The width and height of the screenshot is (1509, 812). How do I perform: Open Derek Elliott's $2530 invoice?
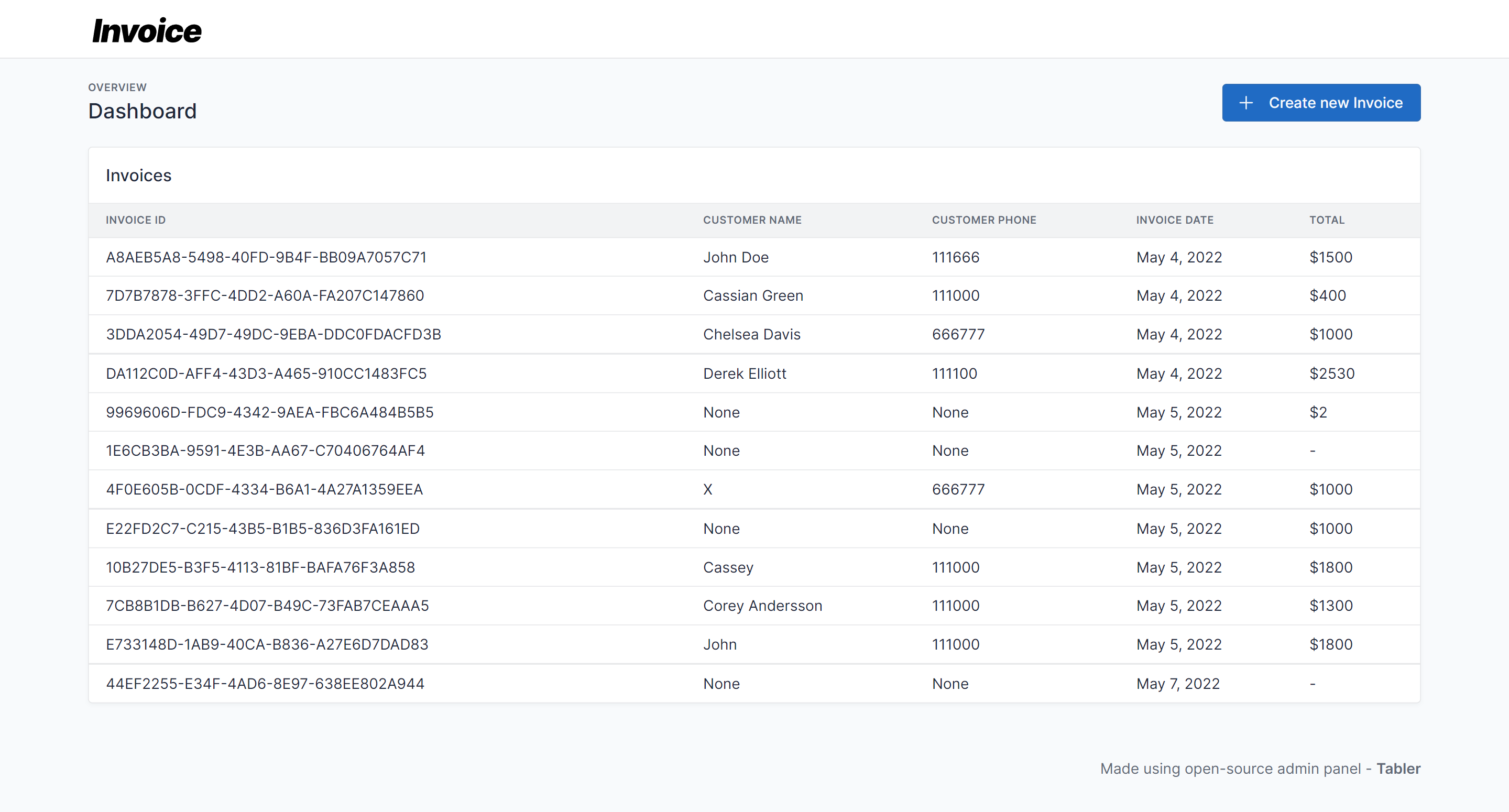[586, 373]
